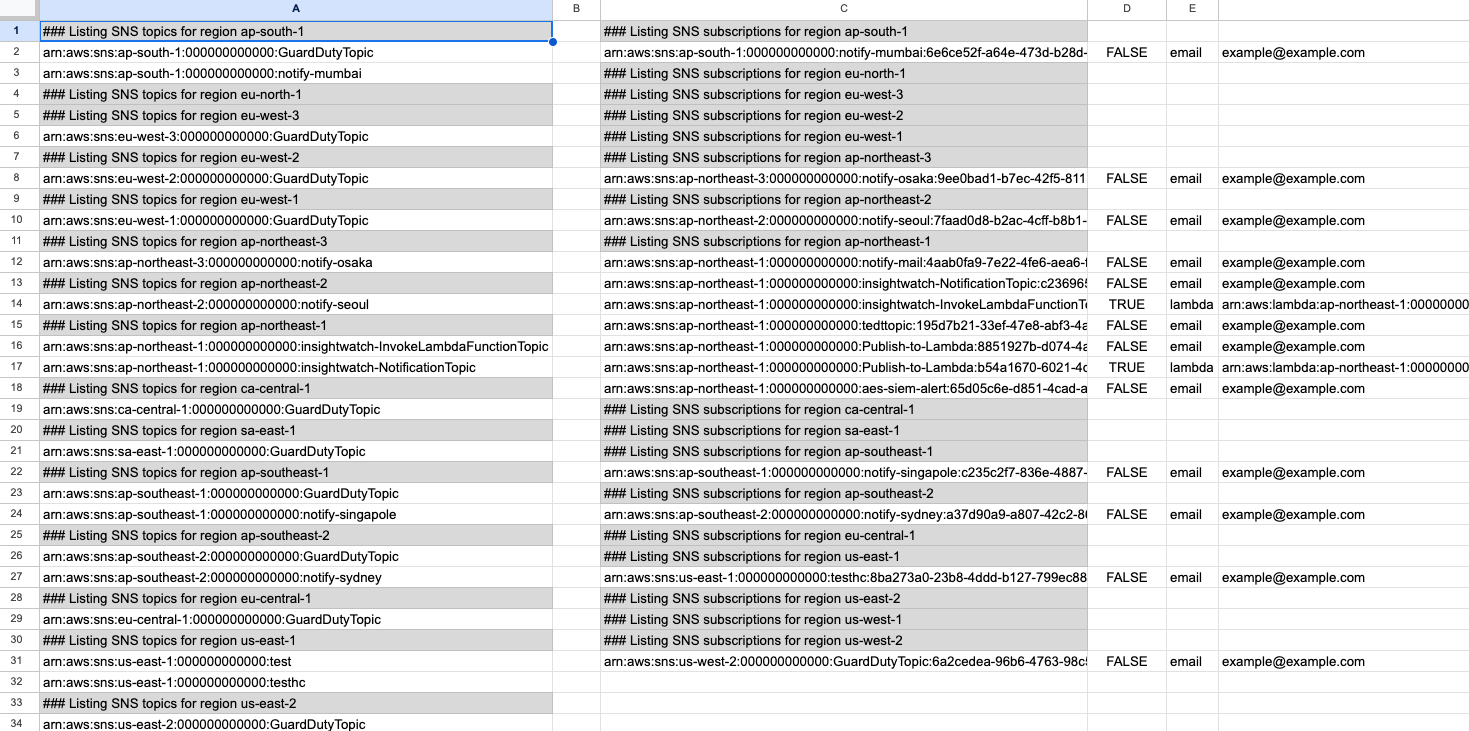Select the us-east-1 testhc topic cell in column A
The image size is (1469, 731).
[296, 682]
